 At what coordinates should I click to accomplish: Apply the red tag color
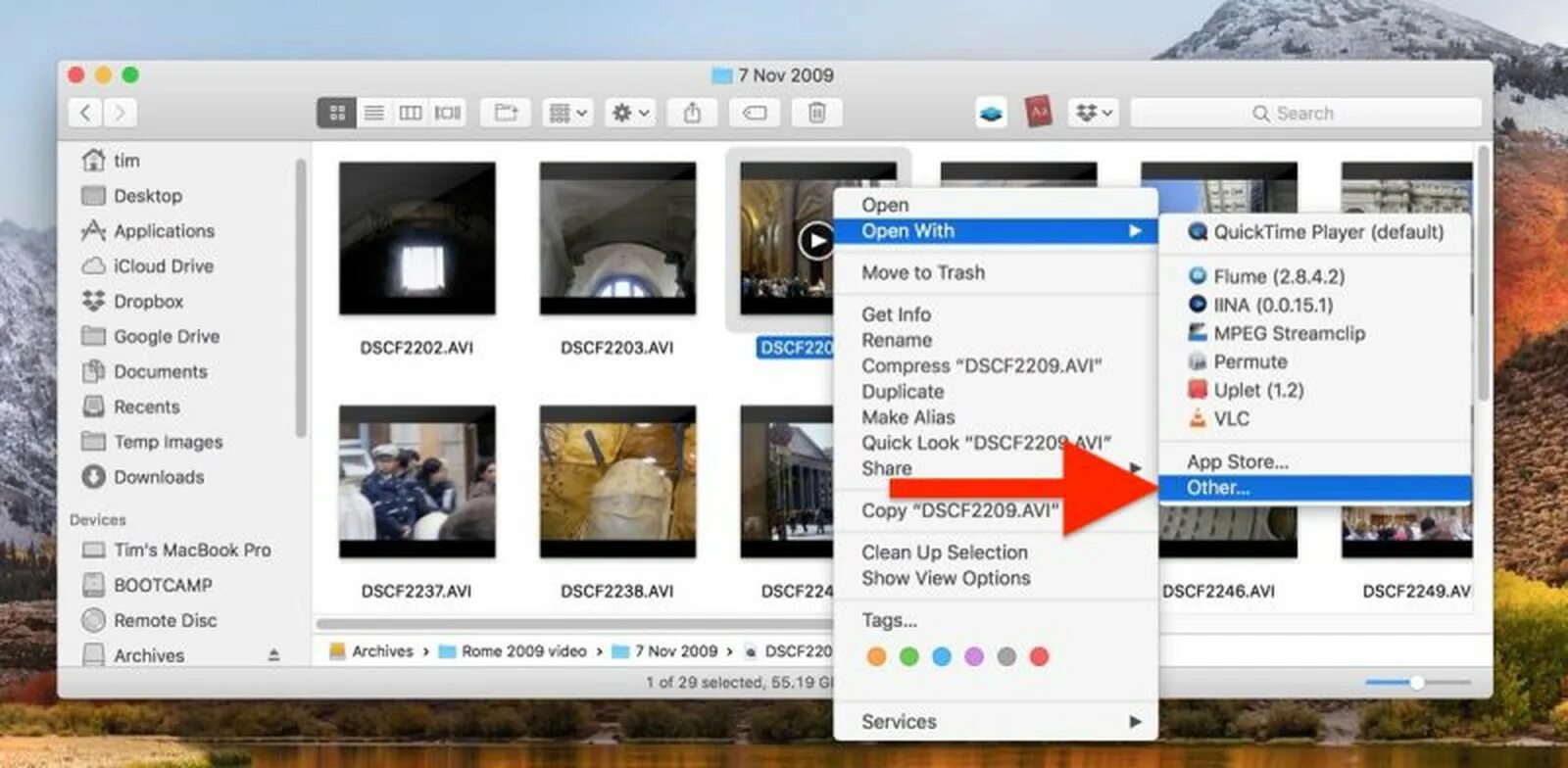(x=1039, y=656)
